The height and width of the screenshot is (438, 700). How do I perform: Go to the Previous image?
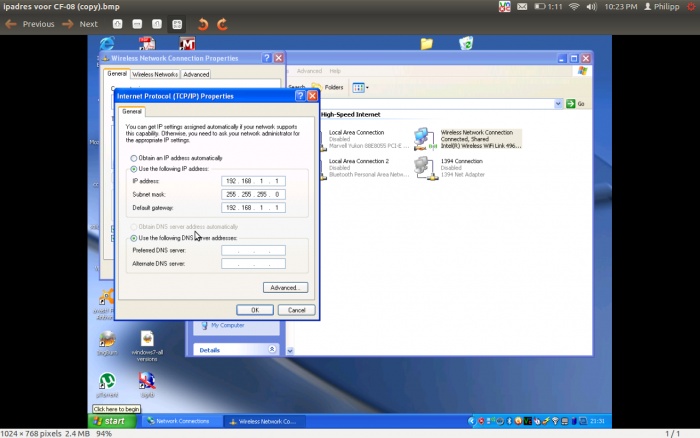pos(29,24)
